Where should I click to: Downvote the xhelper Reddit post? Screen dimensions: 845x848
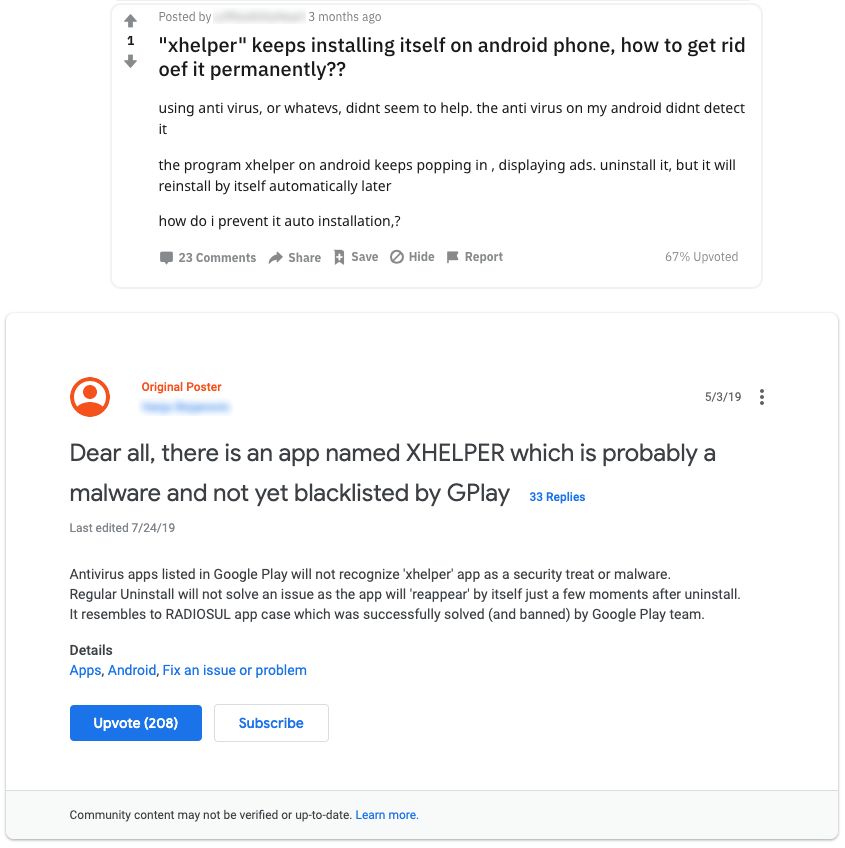tap(130, 61)
